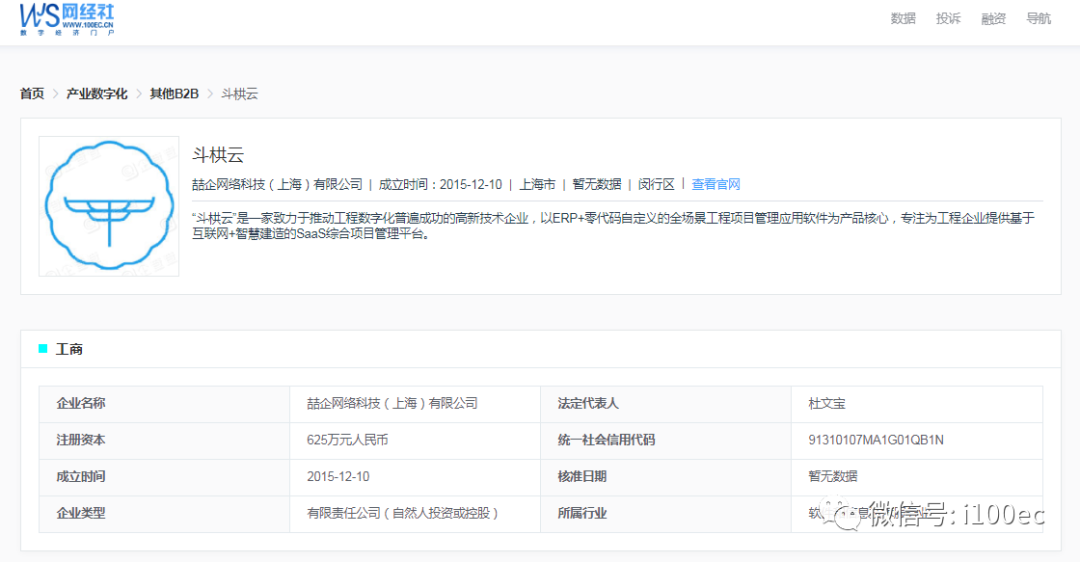Click the 所属行业 label cell
The height and width of the screenshot is (562, 1080).
666,513
